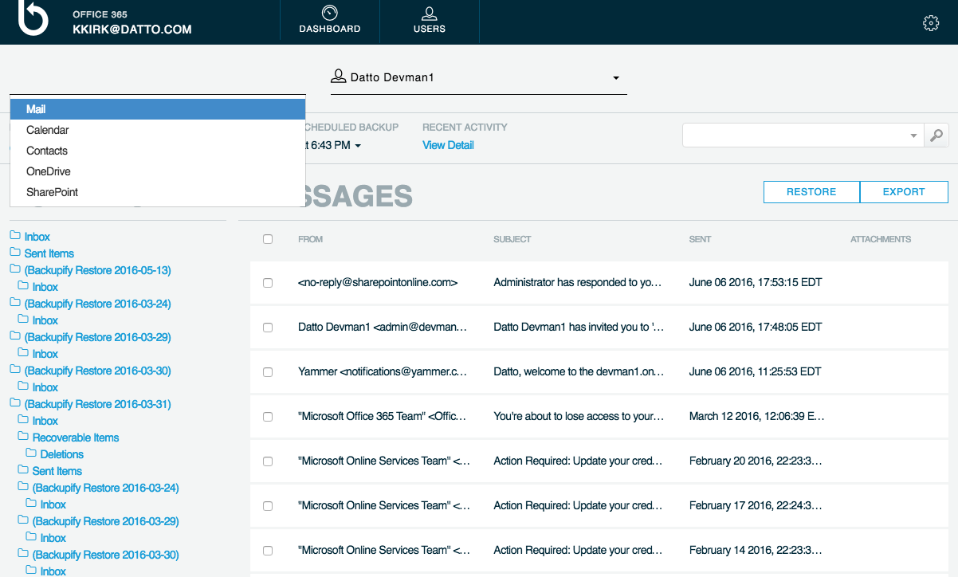The height and width of the screenshot is (577, 958).
Task: Click the RESTORE button
Action: coord(811,192)
